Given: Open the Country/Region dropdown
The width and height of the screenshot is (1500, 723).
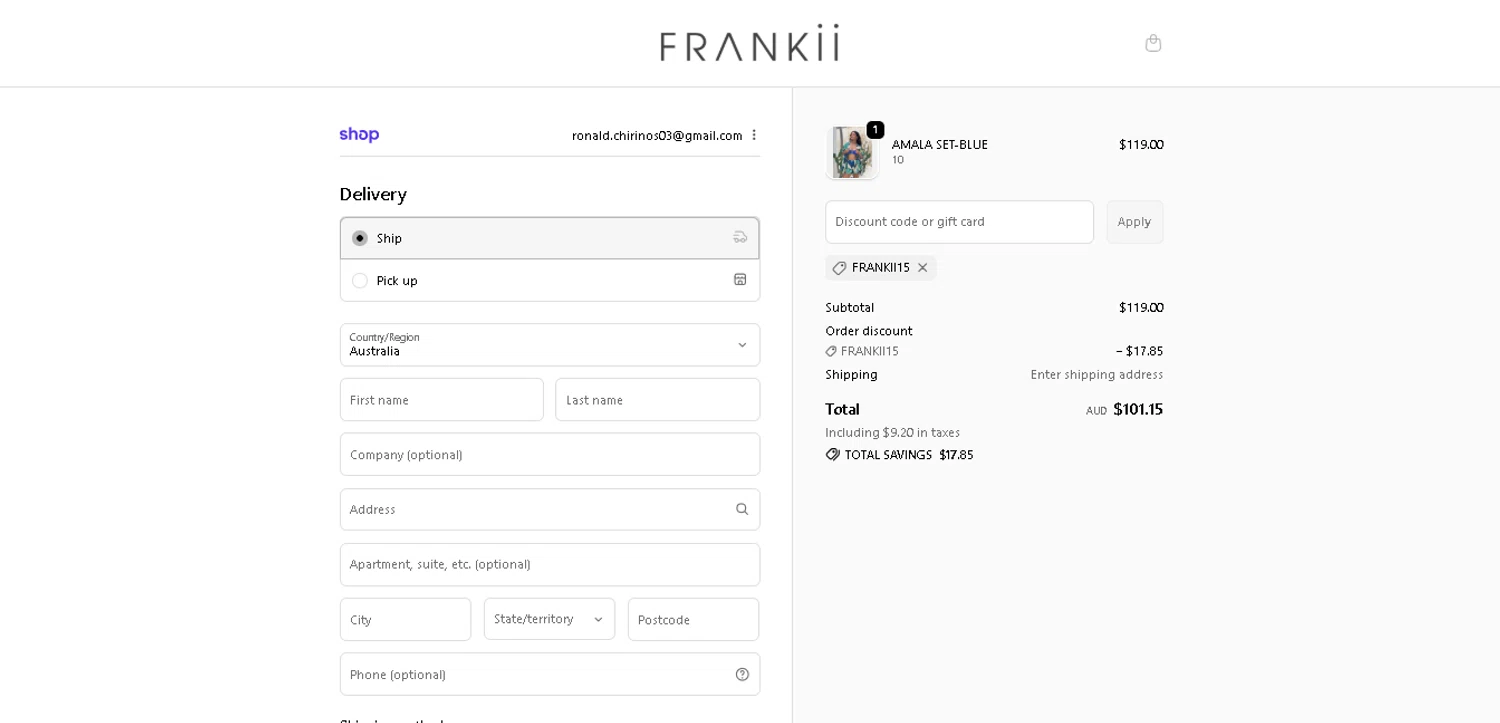Looking at the screenshot, I should [x=550, y=345].
